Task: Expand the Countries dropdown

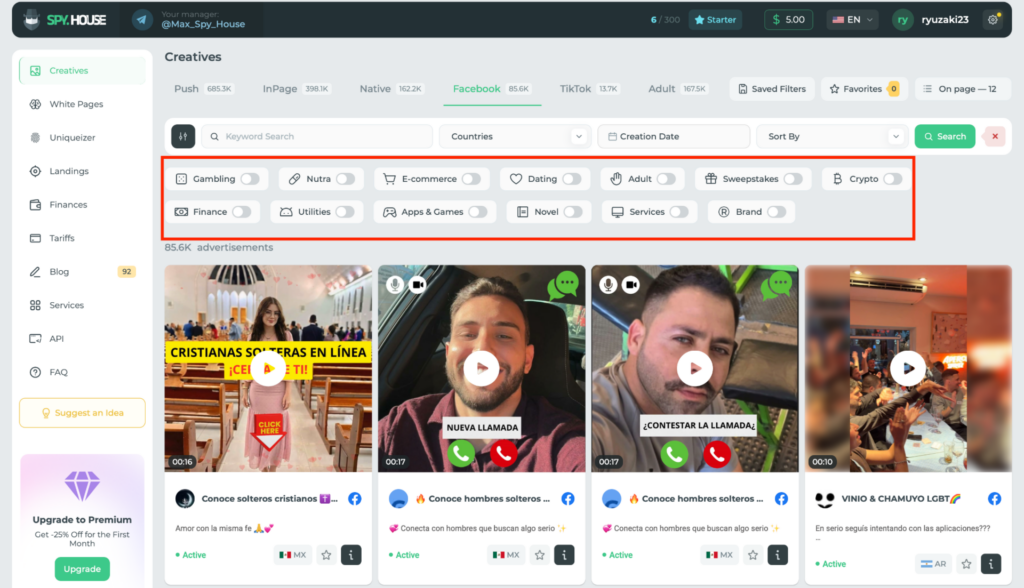Action: point(515,137)
